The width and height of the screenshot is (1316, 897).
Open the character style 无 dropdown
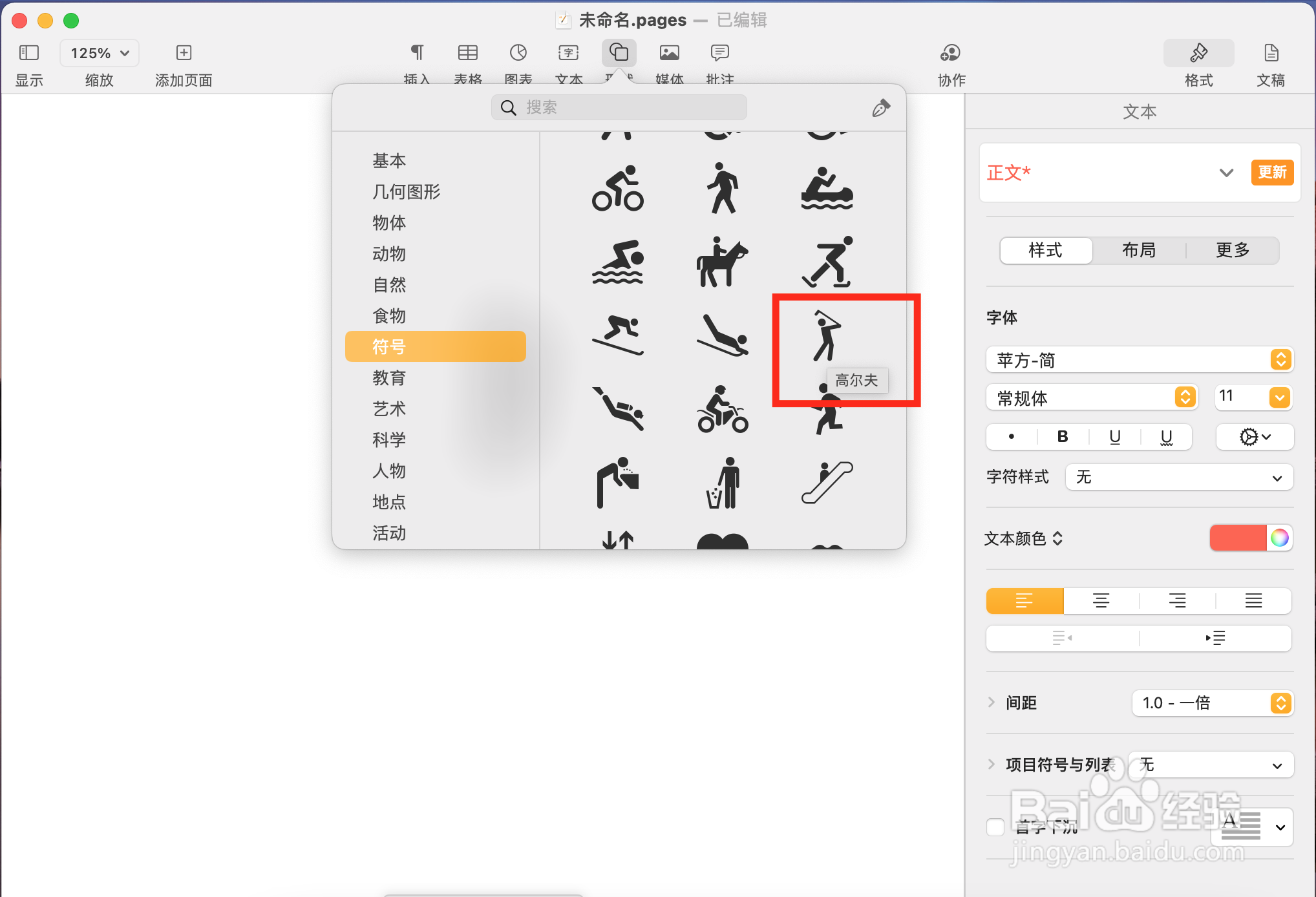point(1179,478)
